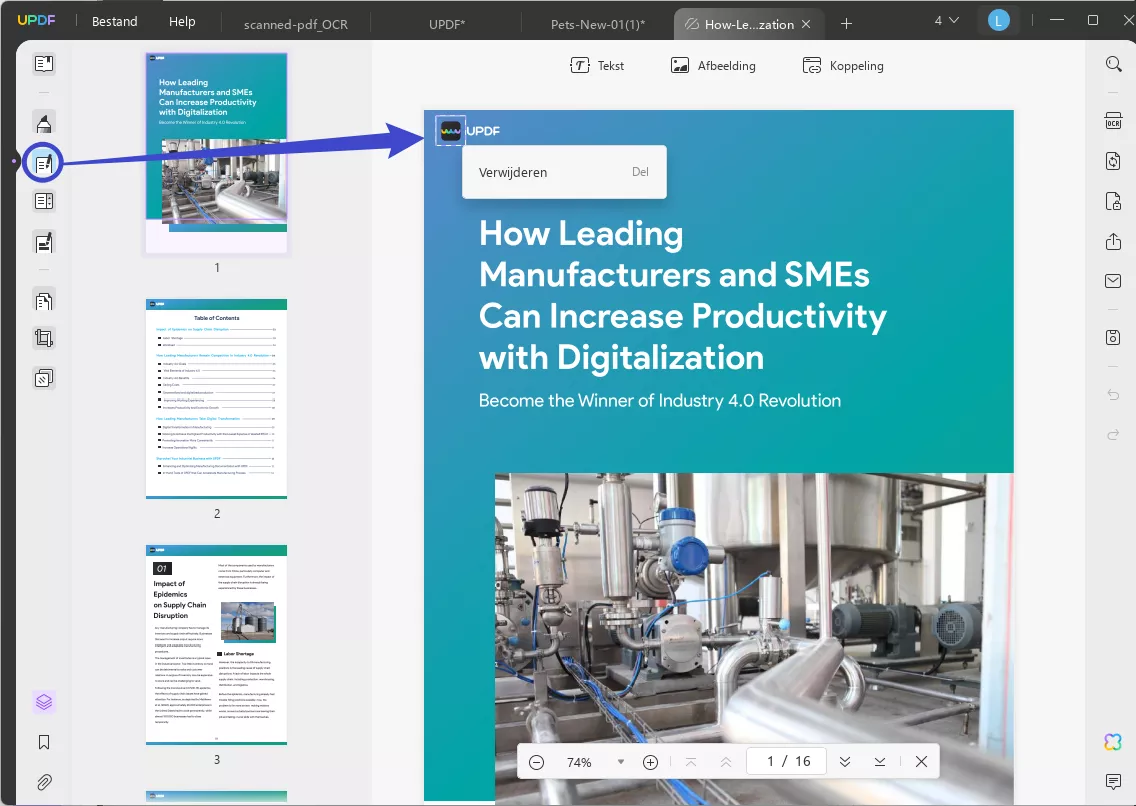
Task: Click the Tekst edit button
Action: pyautogui.click(x=597, y=66)
